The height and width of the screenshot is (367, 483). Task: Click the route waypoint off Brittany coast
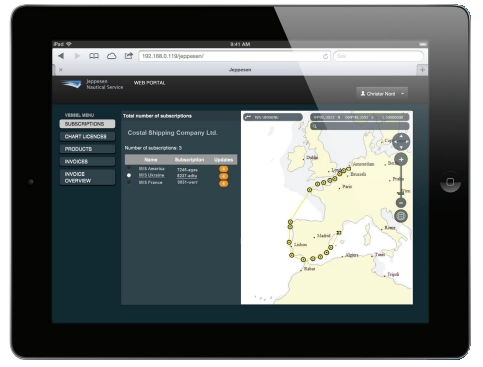click(309, 190)
